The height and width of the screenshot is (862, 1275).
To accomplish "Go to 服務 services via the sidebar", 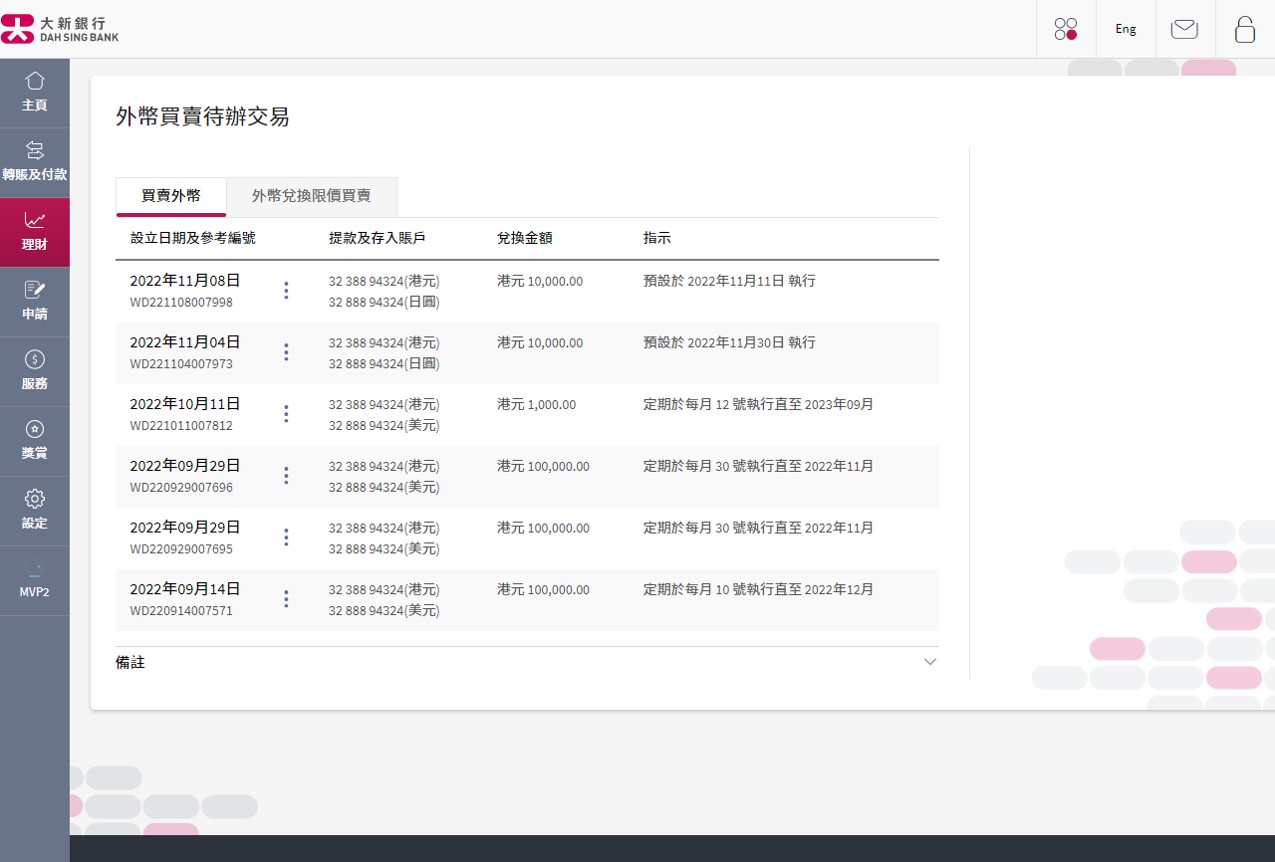I will click(35, 371).
